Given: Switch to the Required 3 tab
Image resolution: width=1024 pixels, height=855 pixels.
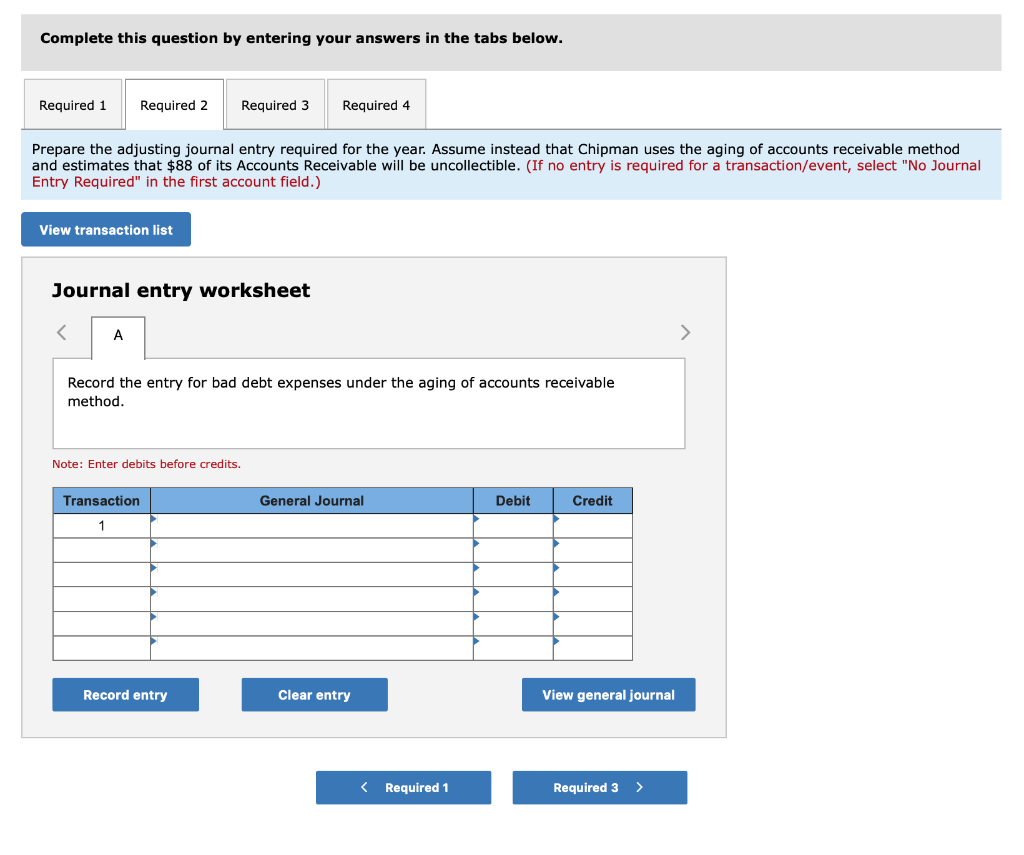Looking at the screenshot, I should point(275,104).
